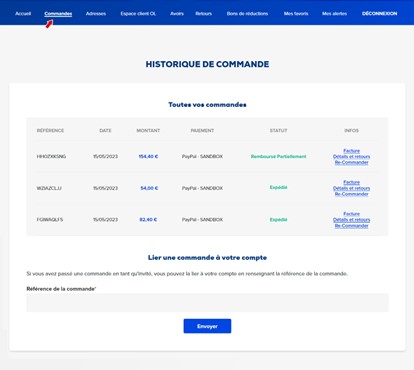Click Re-Commander for the 82,40 € order
Screen dimensions: 414x370
click(x=351, y=226)
